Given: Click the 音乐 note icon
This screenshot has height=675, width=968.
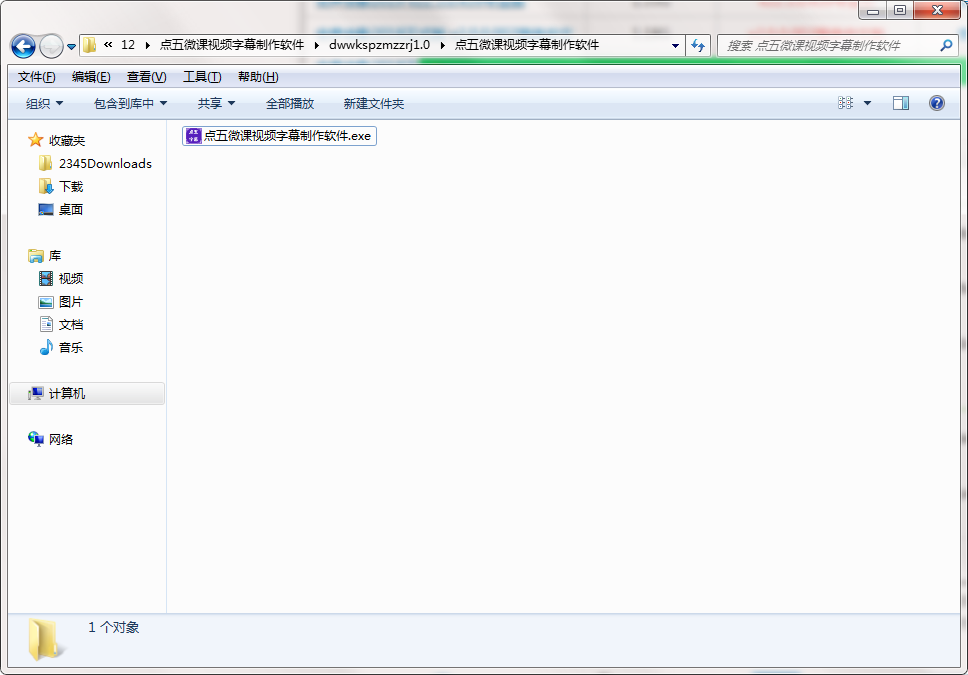Looking at the screenshot, I should tap(46, 348).
